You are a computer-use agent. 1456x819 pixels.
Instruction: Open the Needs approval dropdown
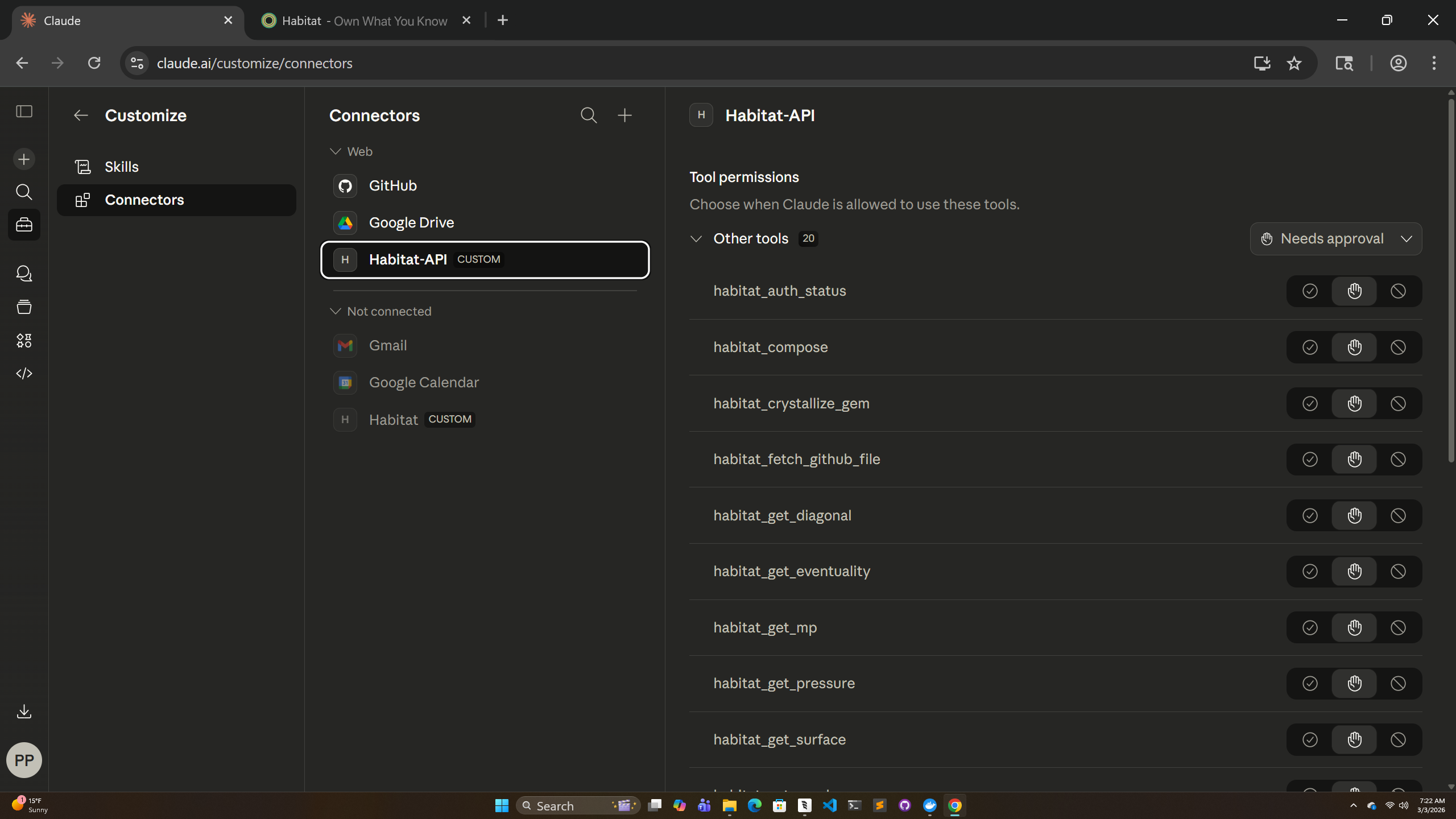(1335, 239)
